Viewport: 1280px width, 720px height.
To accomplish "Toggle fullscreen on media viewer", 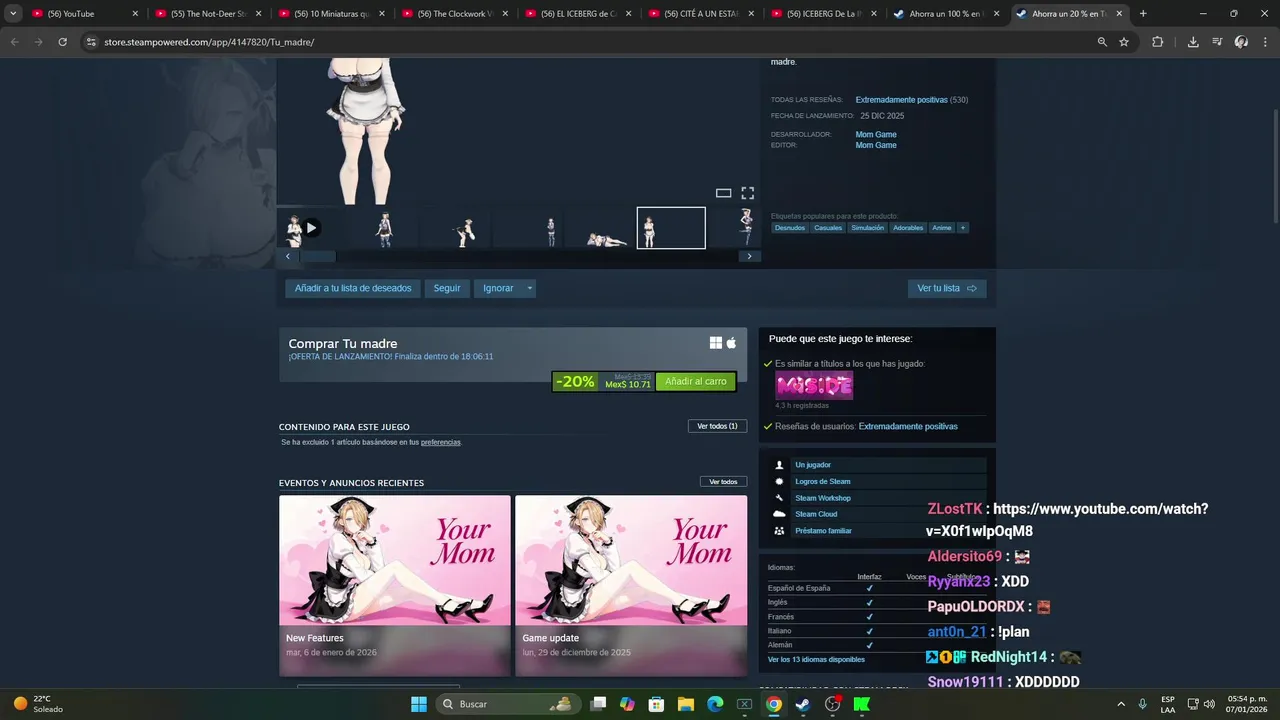I will [747, 193].
